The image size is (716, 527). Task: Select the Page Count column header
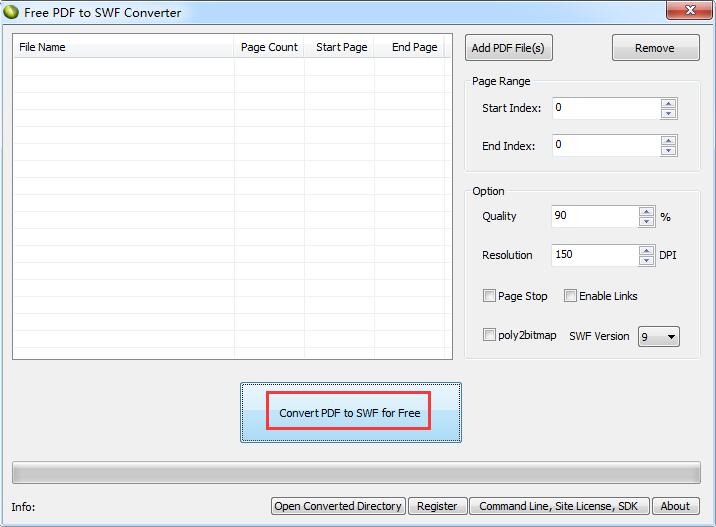(269, 47)
